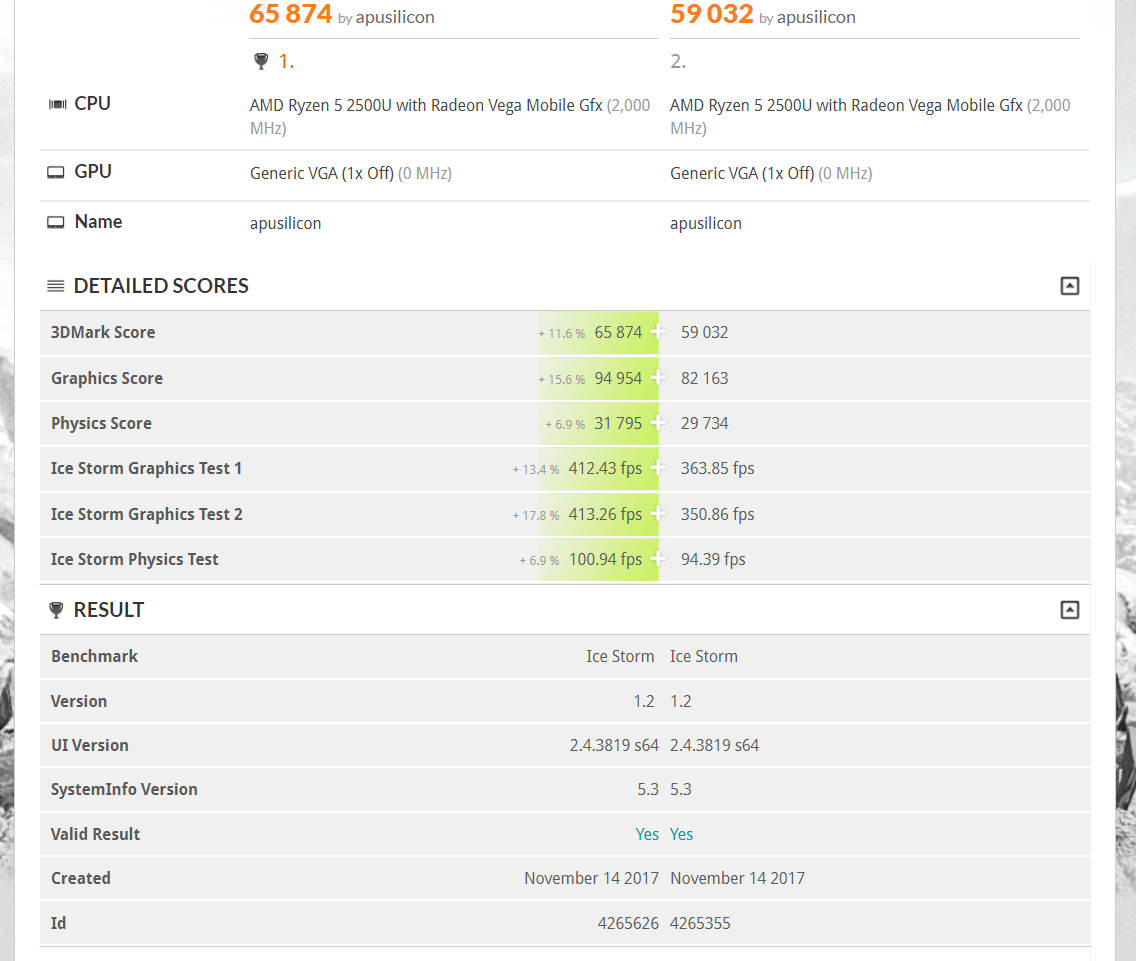Click the RESULT heading
The image size is (1136, 961).
(x=109, y=610)
